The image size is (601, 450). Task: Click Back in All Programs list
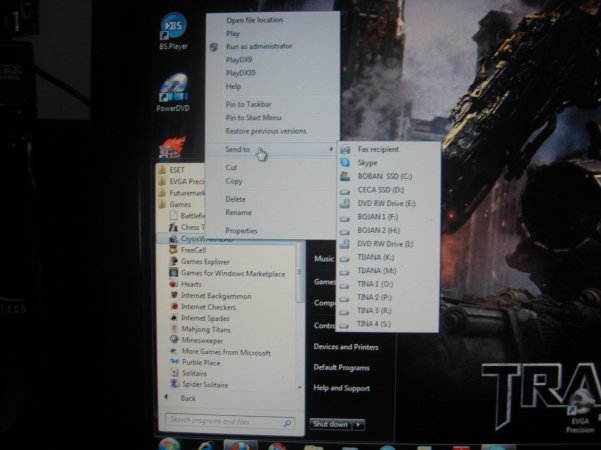tap(188, 398)
